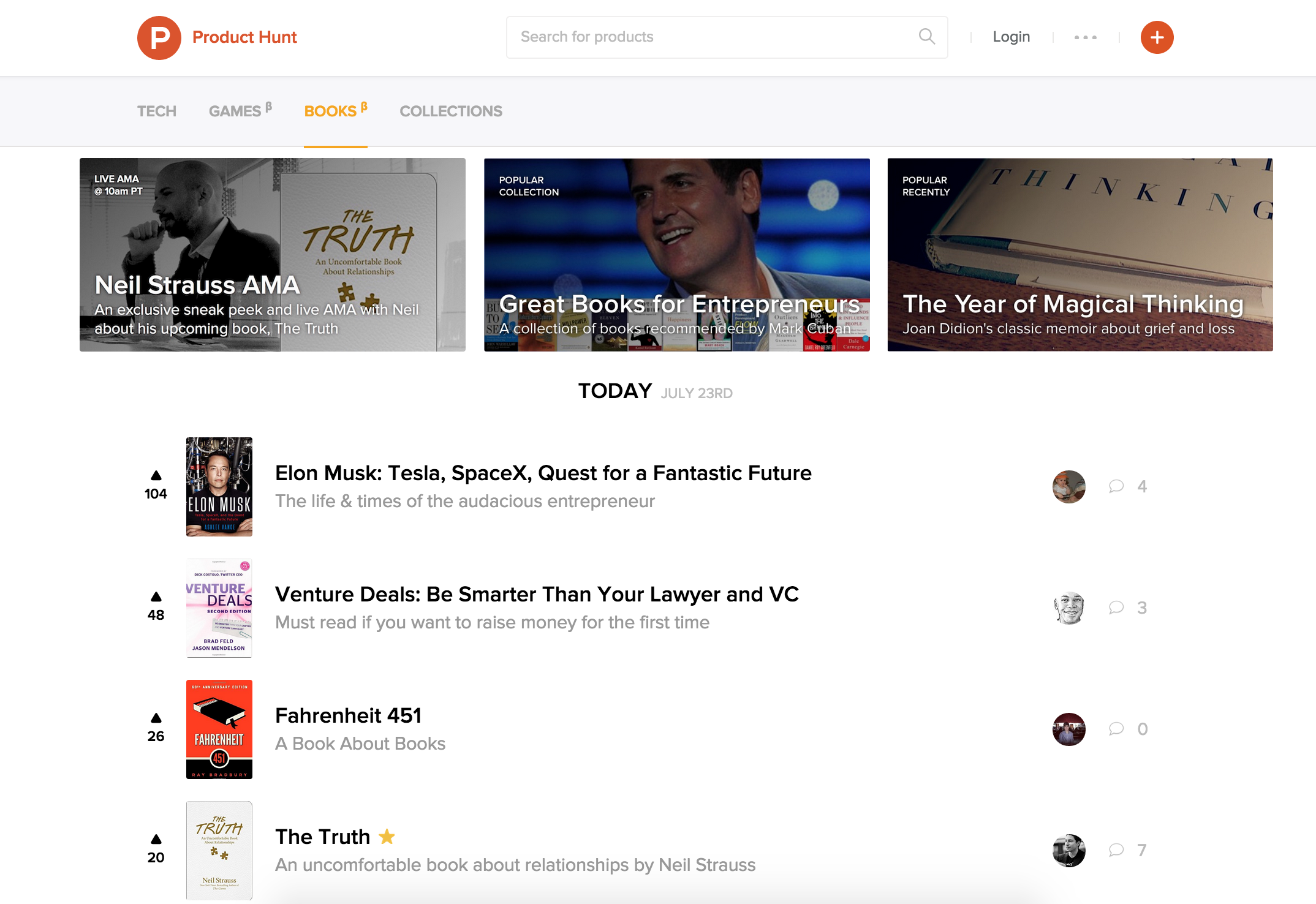The height and width of the screenshot is (904, 1316).
Task: Upvote Venture Deals book
Action: pyautogui.click(x=156, y=597)
